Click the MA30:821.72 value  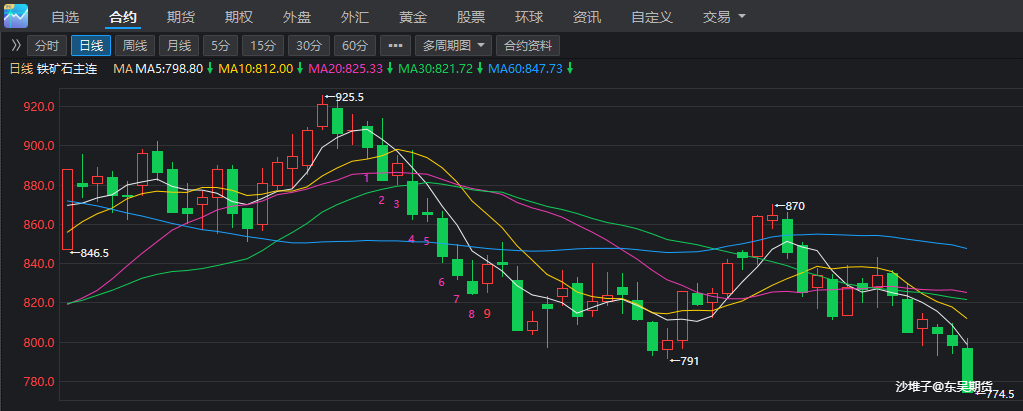click(x=435, y=68)
